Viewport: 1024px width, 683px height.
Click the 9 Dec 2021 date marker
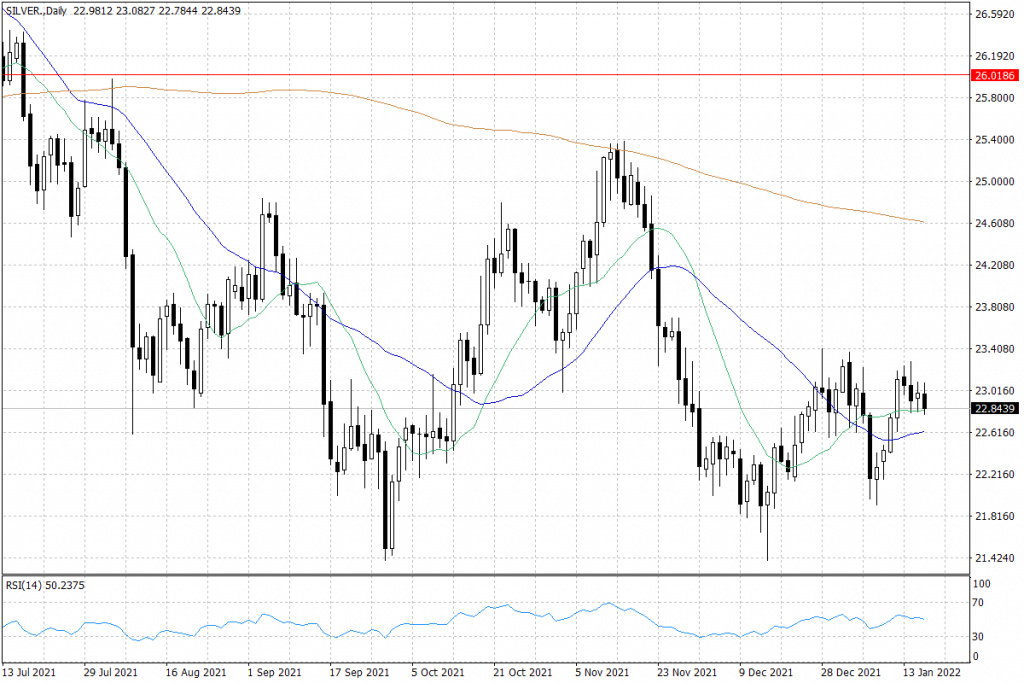(766, 671)
